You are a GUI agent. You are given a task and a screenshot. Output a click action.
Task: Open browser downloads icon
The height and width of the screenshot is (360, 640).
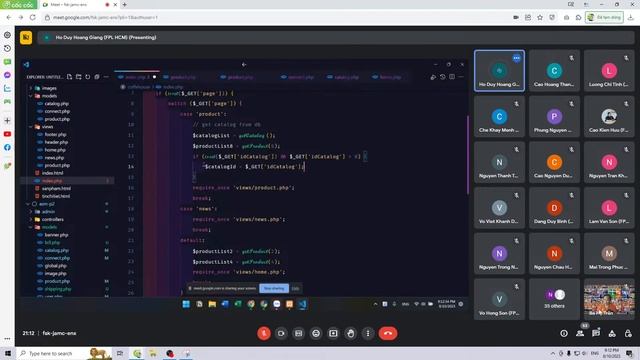click(631, 18)
